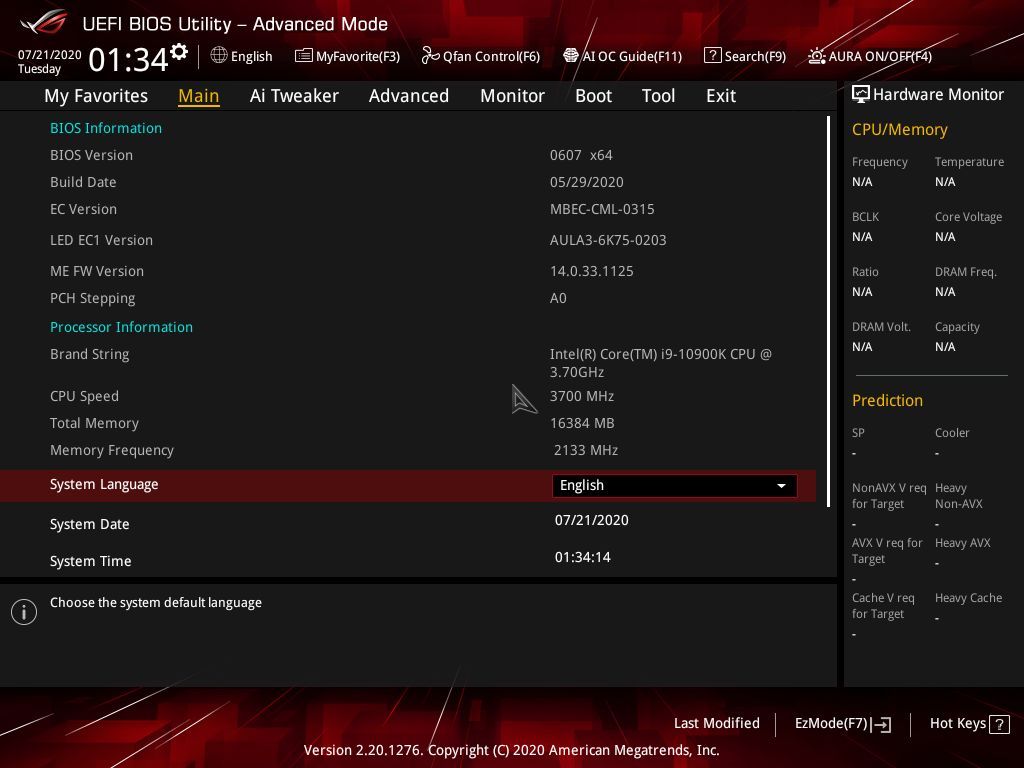Open the Monitor tab

tap(512, 96)
